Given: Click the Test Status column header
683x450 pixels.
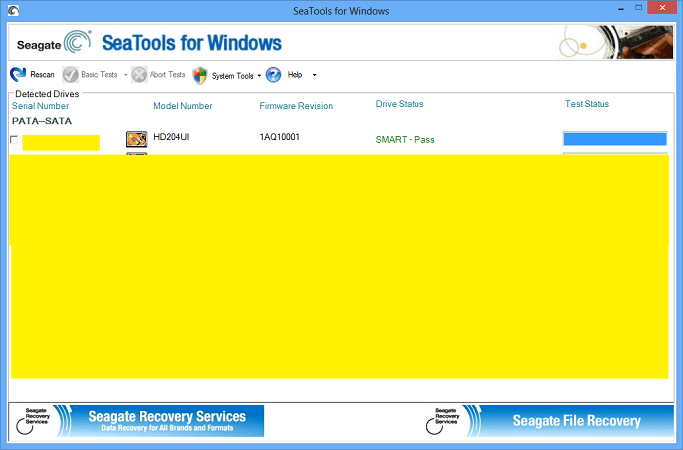Looking at the screenshot, I should click(587, 104).
